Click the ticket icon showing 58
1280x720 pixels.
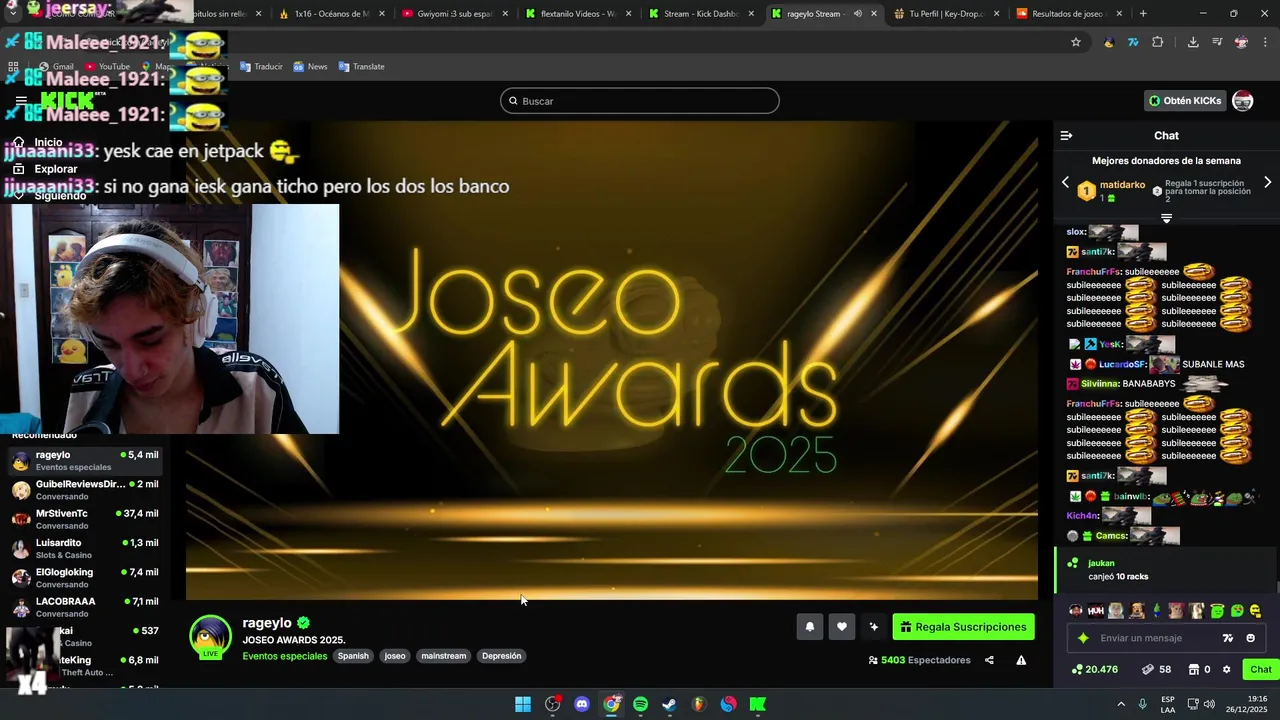point(1155,669)
